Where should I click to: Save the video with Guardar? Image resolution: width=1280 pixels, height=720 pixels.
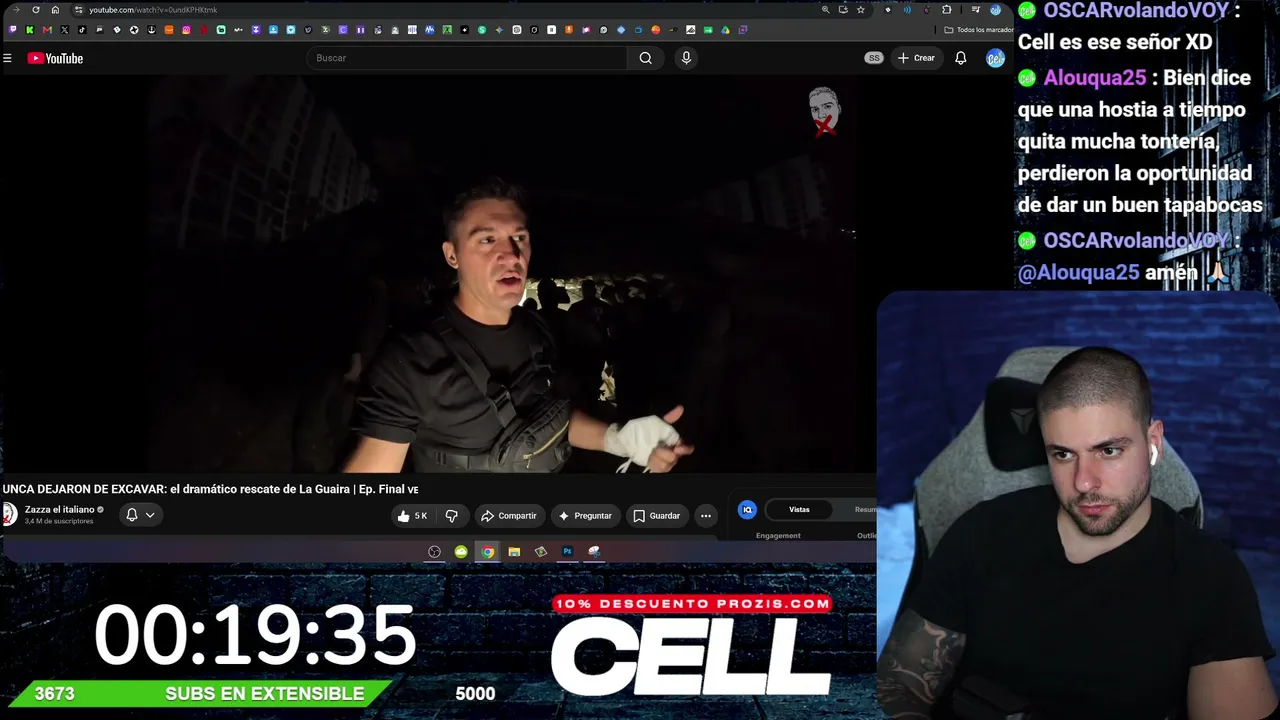click(656, 516)
